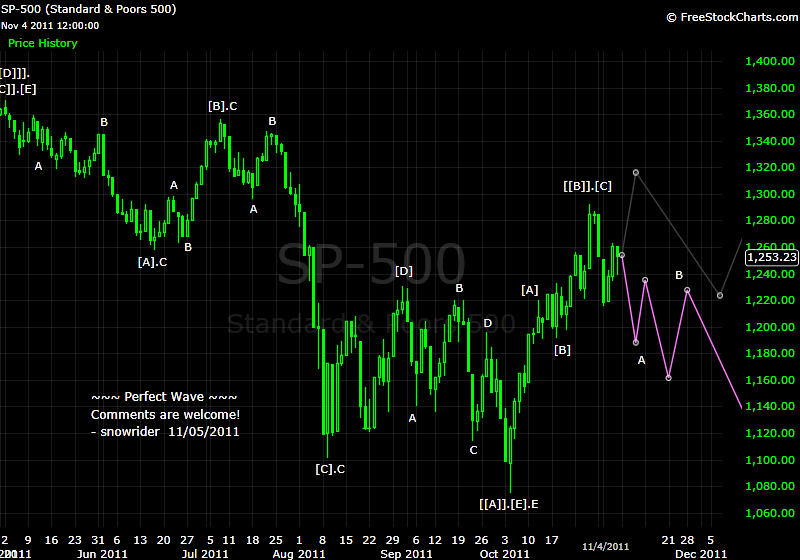Click the '~~~ Perfect Wave ~~~' annotation
This screenshot has height=560, width=800.
point(164,397)
